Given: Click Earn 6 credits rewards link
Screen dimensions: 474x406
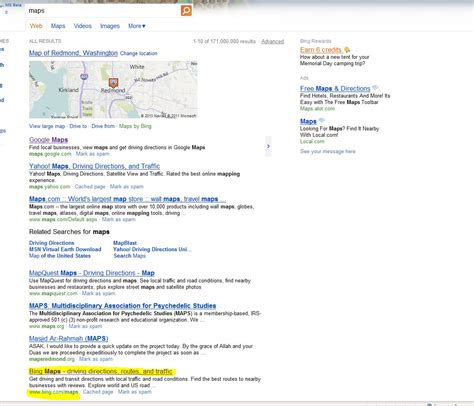Looking at the screenshot, I should [321, 50].
